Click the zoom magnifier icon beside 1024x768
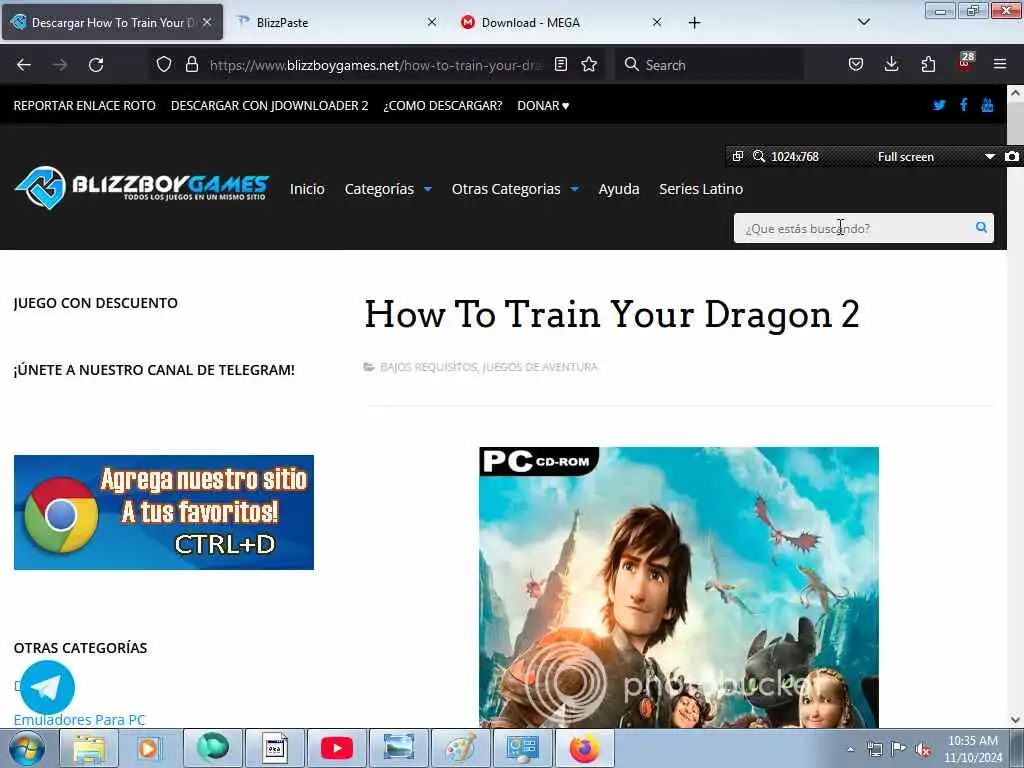Viewport: 1024px width, 768px height. point(758,156)
